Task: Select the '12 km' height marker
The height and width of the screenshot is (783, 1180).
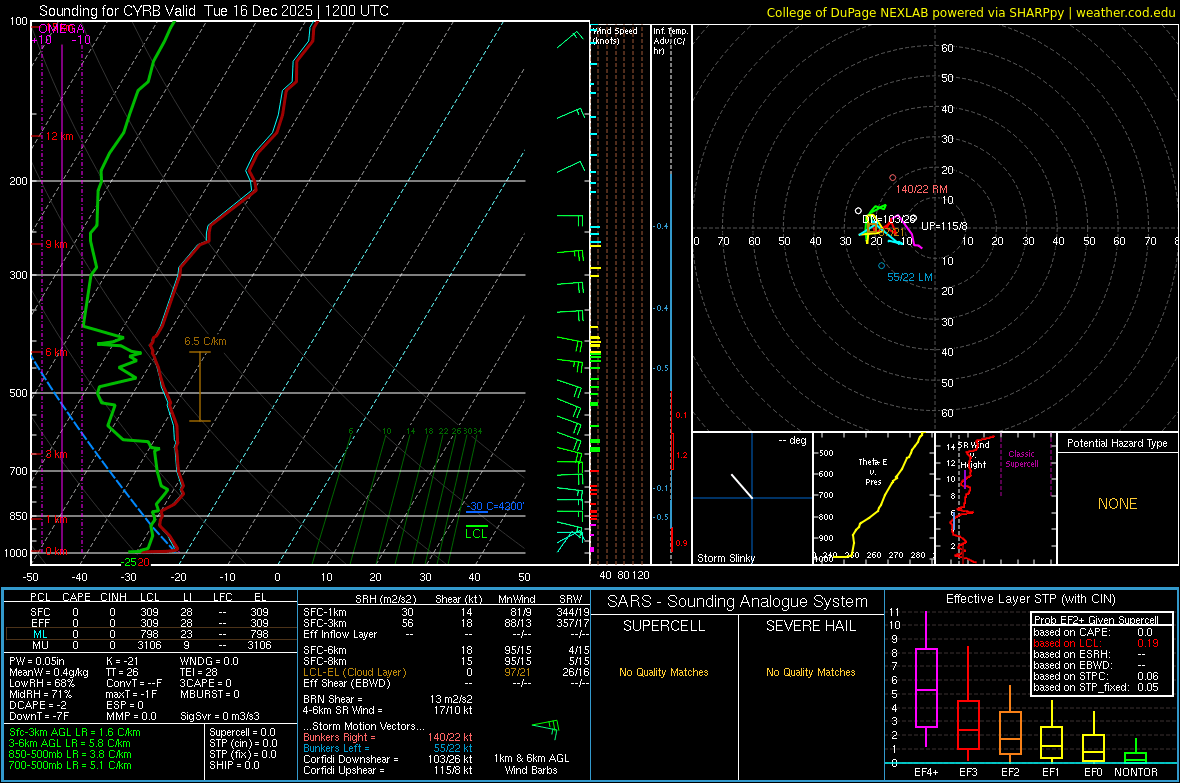Action: point(59,136)
